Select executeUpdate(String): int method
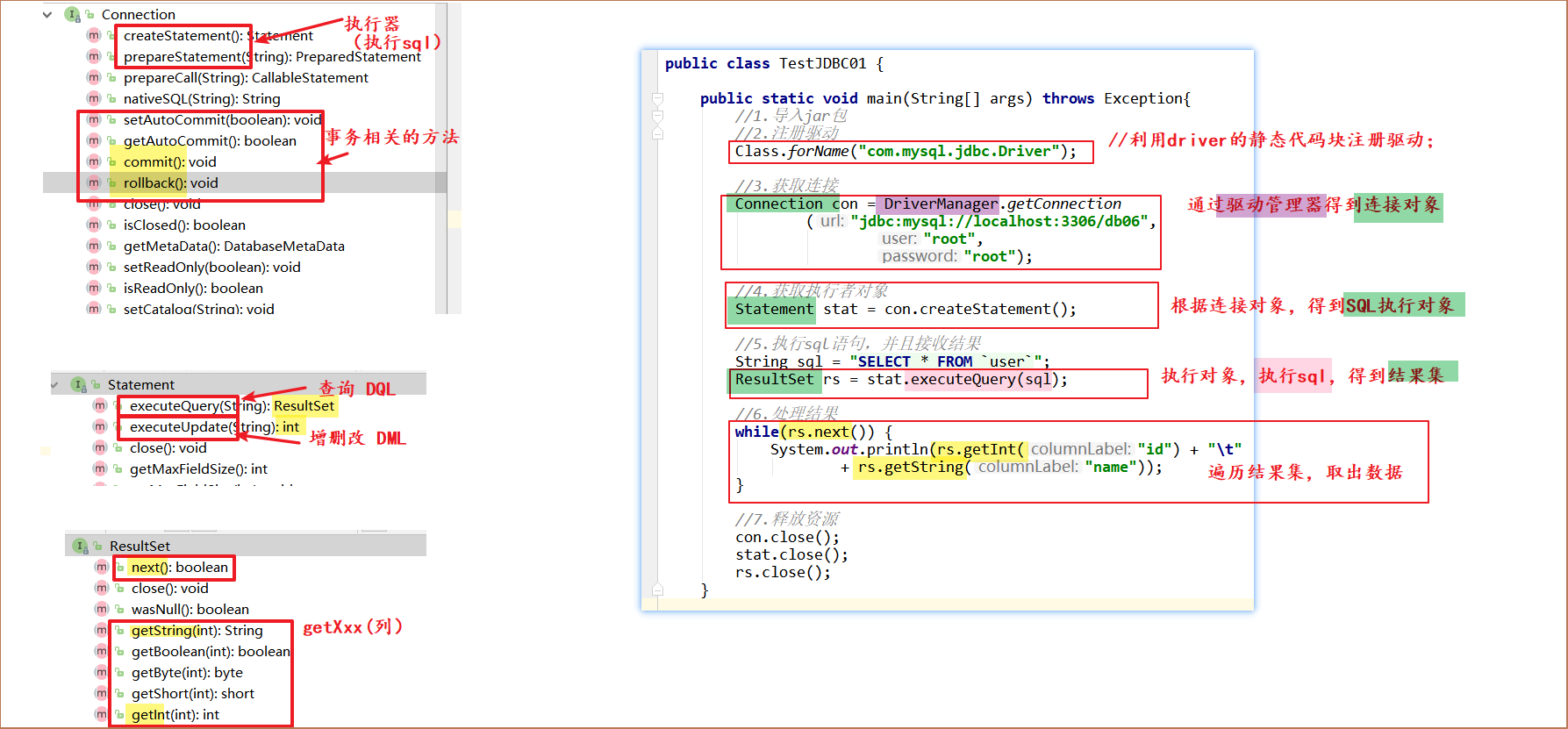Screen dimensions: 1568x729 [x=214, y=427]
